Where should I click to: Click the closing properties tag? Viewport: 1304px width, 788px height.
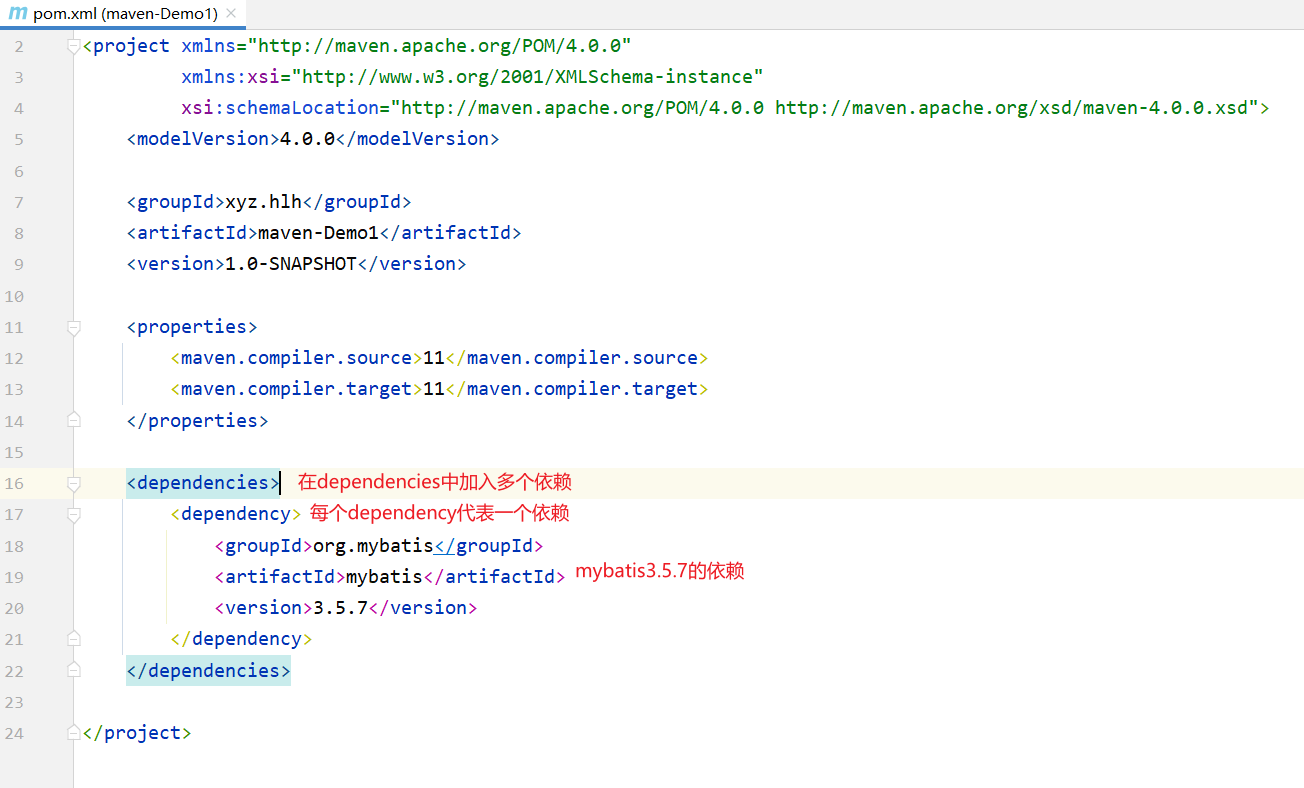(x=197, y=421)
